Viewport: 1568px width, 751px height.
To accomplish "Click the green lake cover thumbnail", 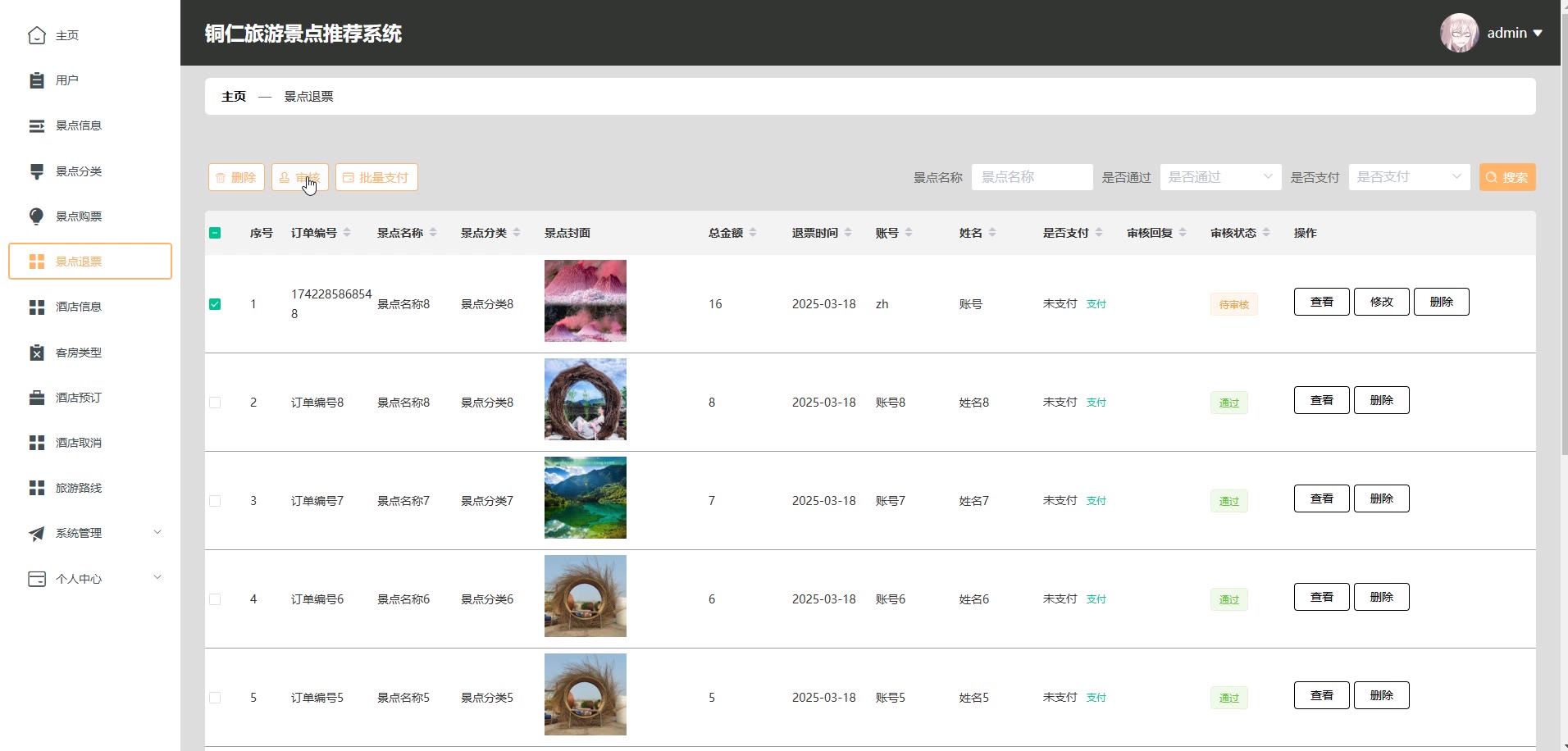I will click(586, 498).
